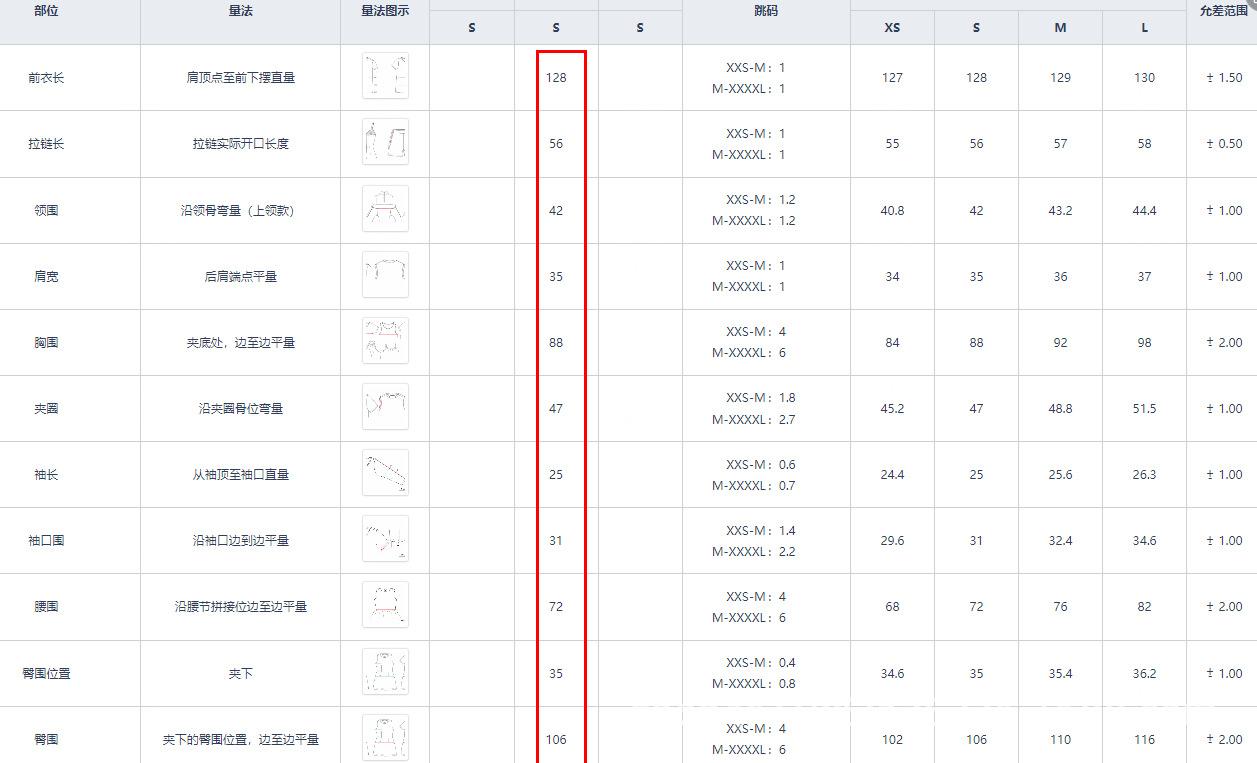Click the 领围 measurement diagram icon
This screenshot has height=763, width=1257.
tap(385, 210)
